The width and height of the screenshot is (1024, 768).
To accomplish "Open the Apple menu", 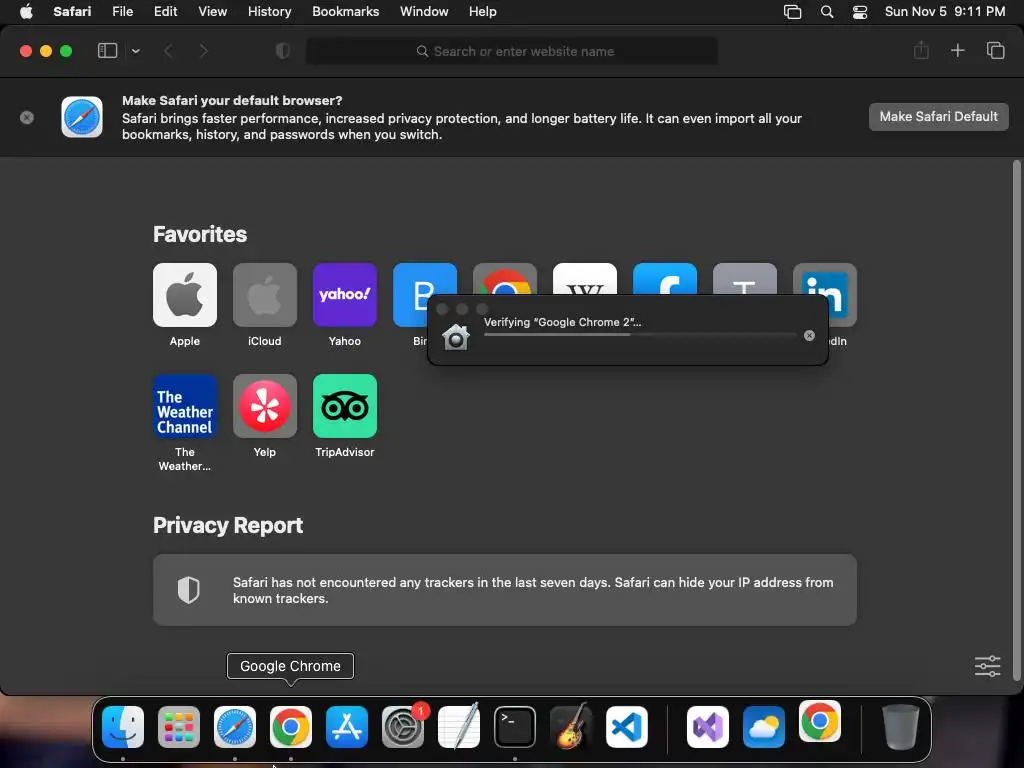I will click(x=26, y=12).
